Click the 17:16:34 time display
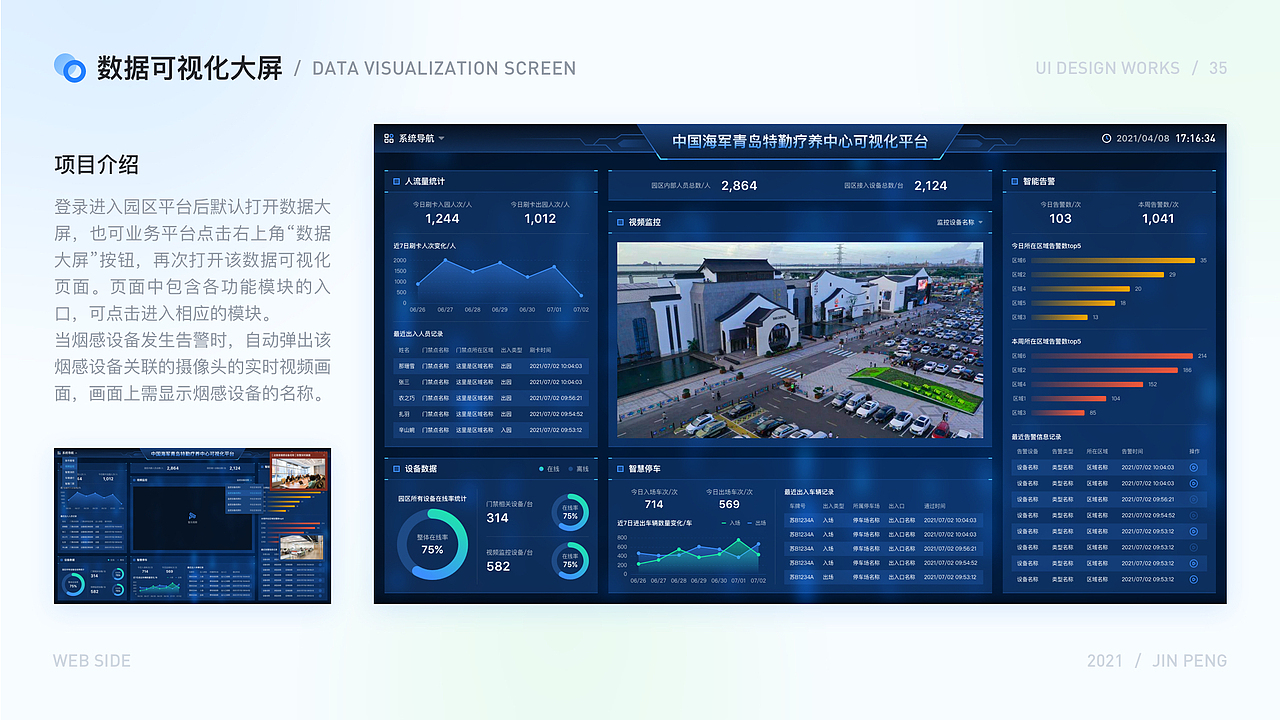 tap(1195, 138)
